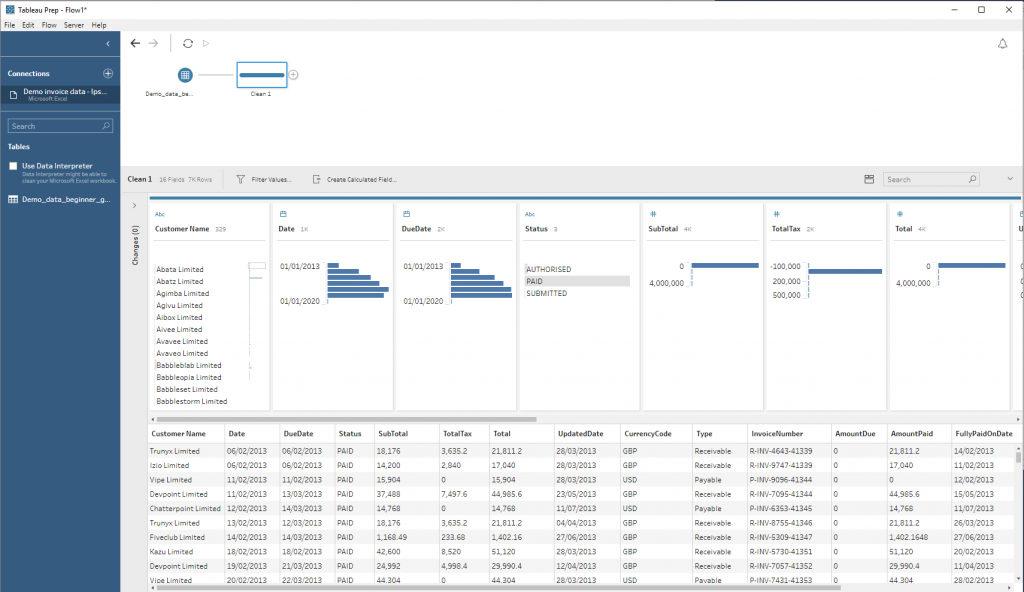The width and height of the screenshot is (1024, 592).
Task: Click the CurrencyCode column header
Action: (x=655, y=433)
